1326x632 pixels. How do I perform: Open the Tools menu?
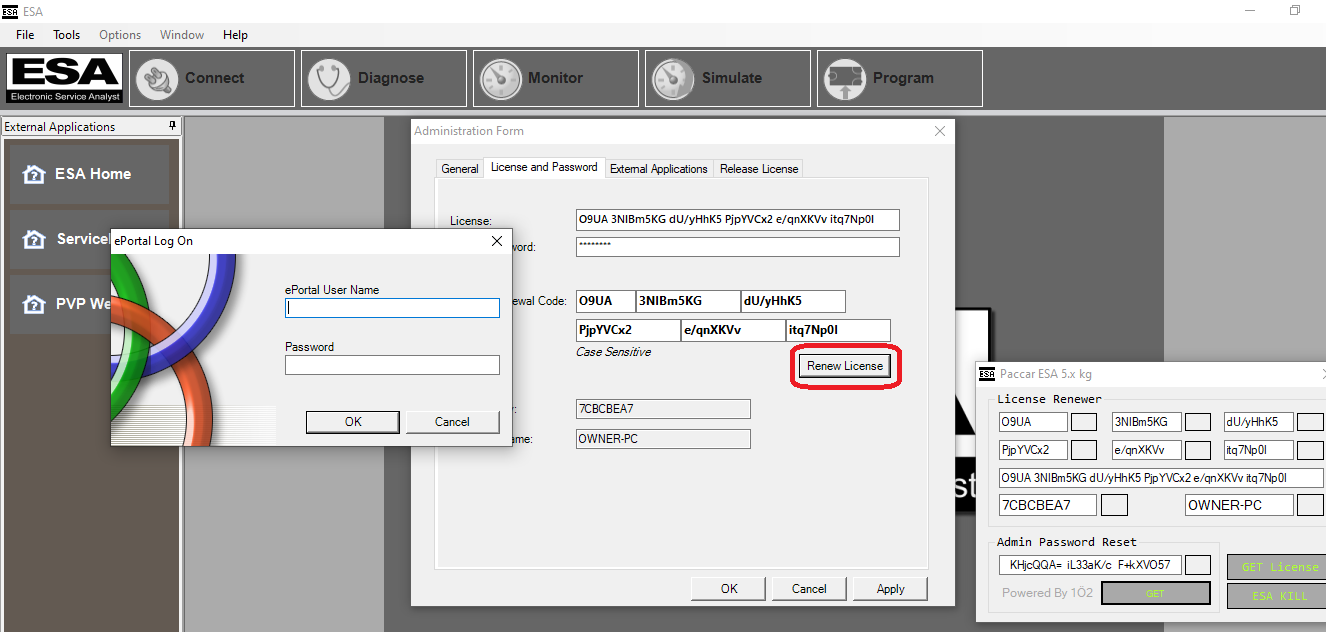click(67, 35)
